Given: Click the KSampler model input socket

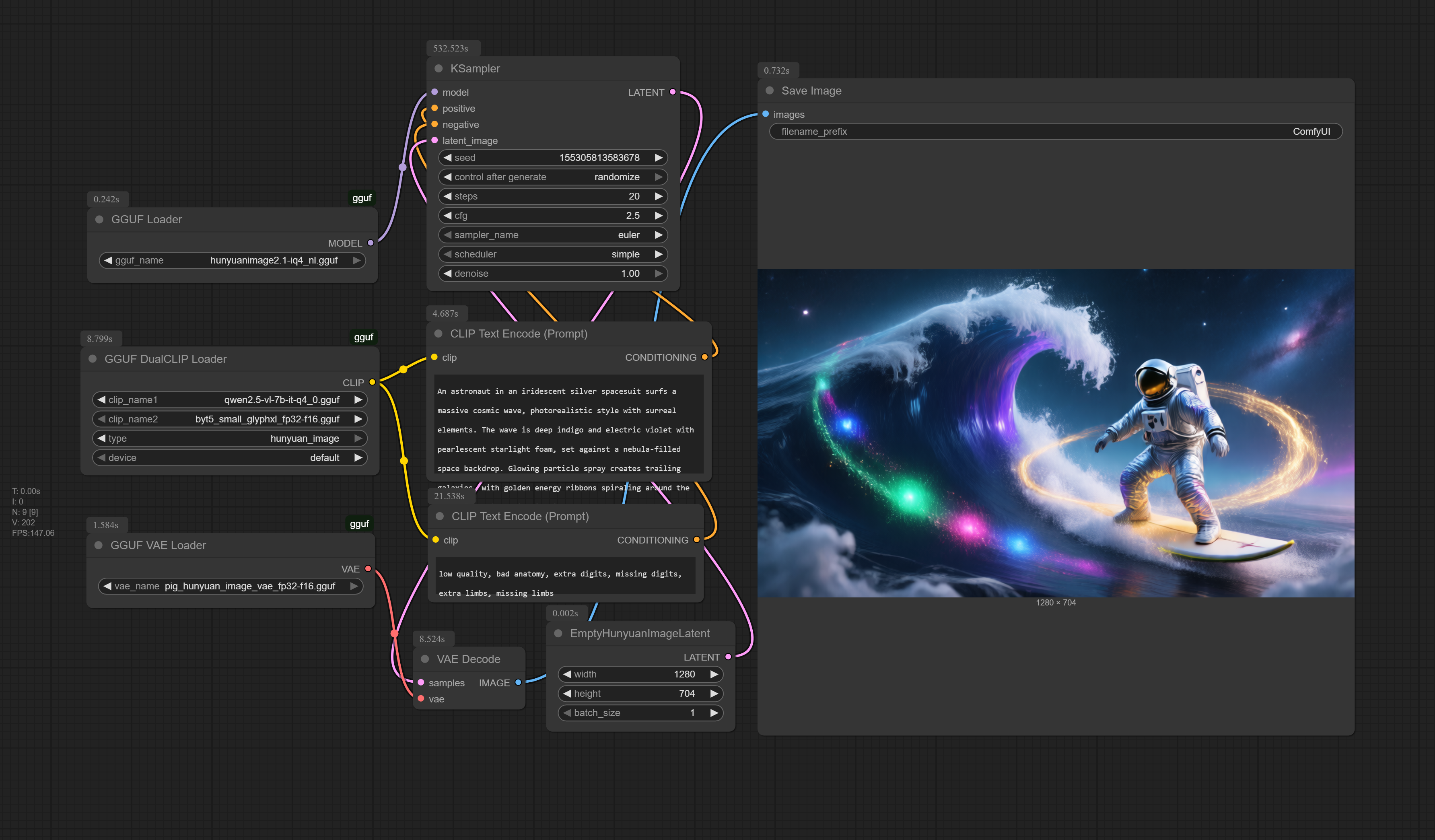Looking at the screenshot, I should 434,92.
